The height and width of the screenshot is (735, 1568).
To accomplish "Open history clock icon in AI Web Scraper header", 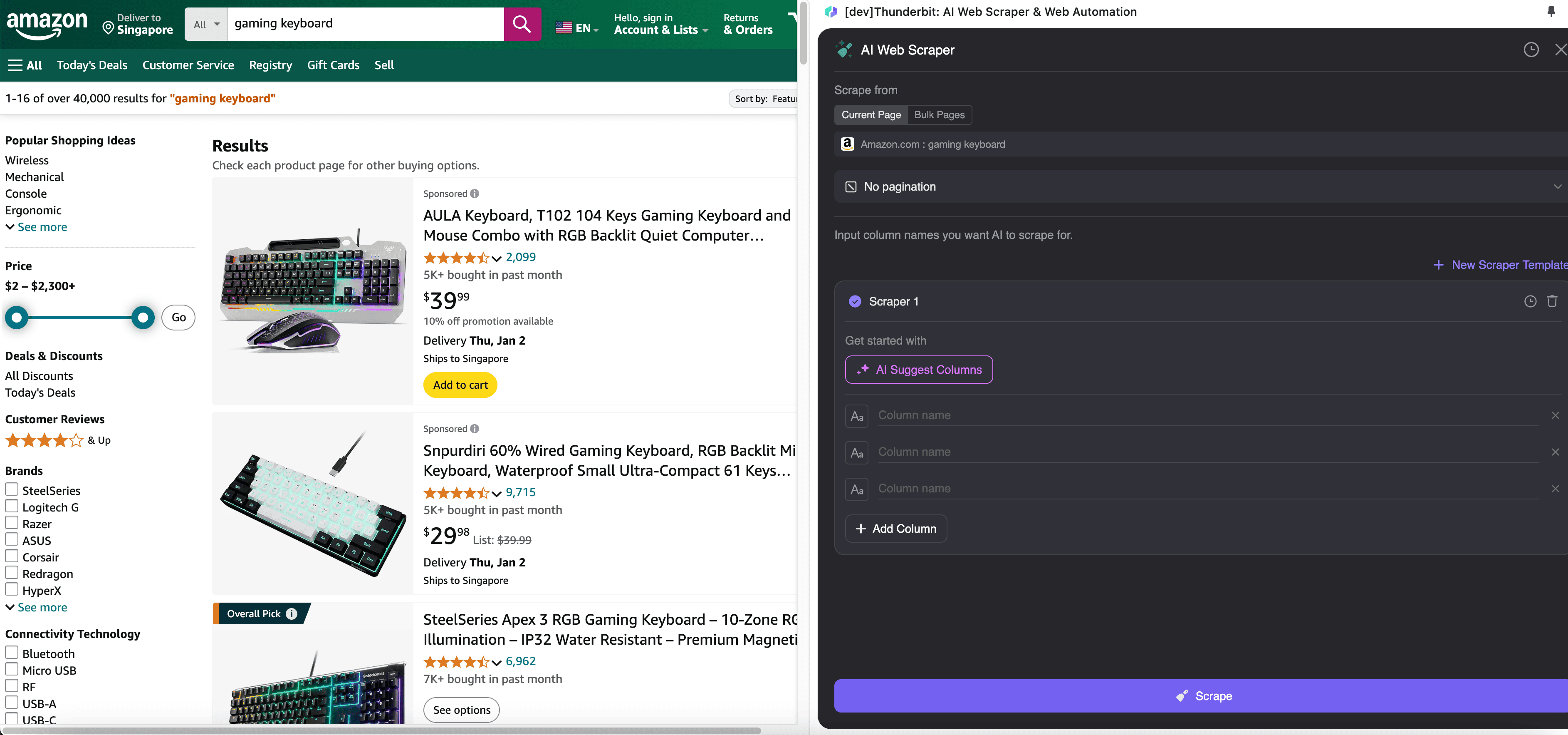I will (1531, 50).
